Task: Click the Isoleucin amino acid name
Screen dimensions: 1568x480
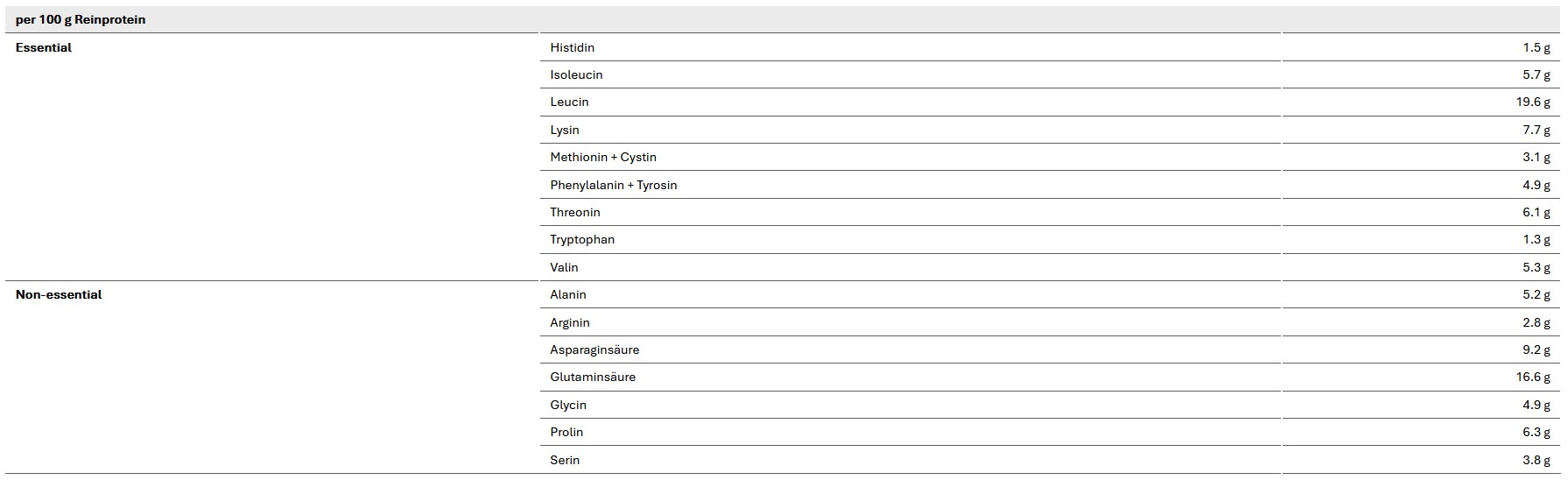Action: pyautogui.click(x=576, y=74)
